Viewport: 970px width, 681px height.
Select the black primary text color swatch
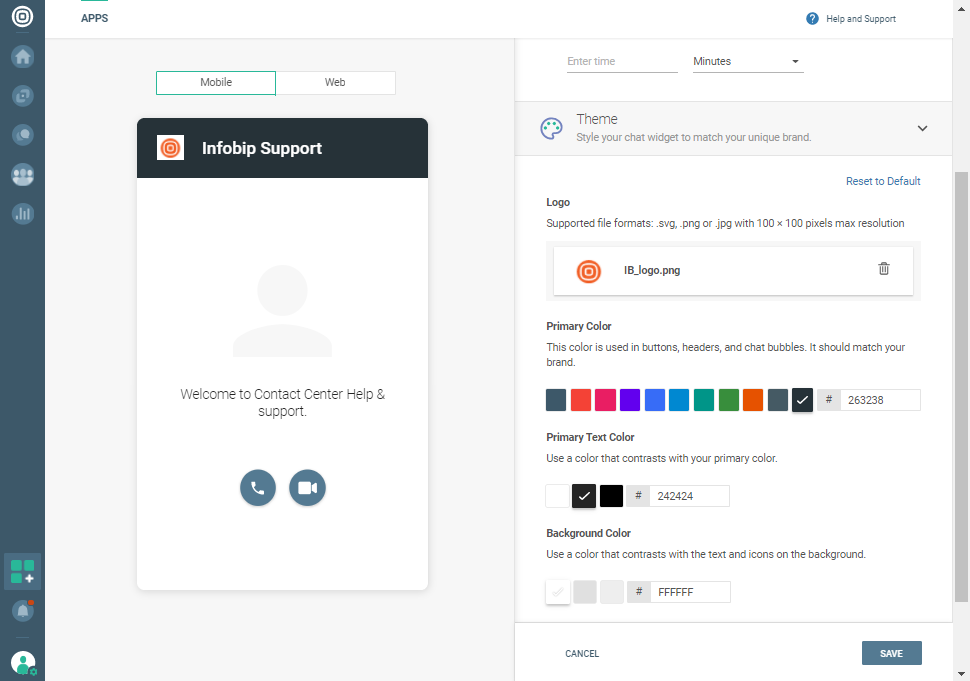tap(611, 496)
